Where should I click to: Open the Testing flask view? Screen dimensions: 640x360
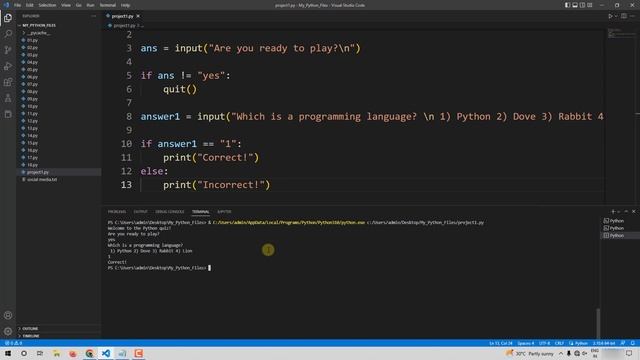point(8,98)
